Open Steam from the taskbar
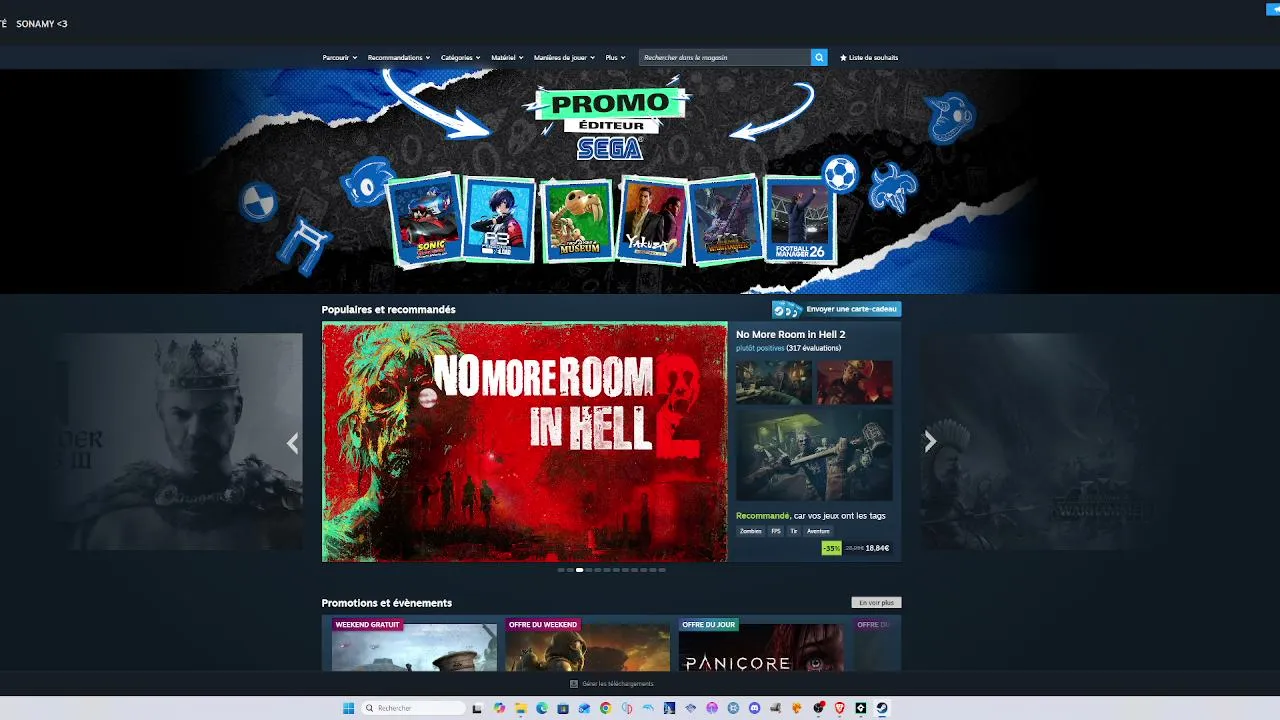This screenshot has width=1280, height=720. pyautogui.click(x=881, y=708)
